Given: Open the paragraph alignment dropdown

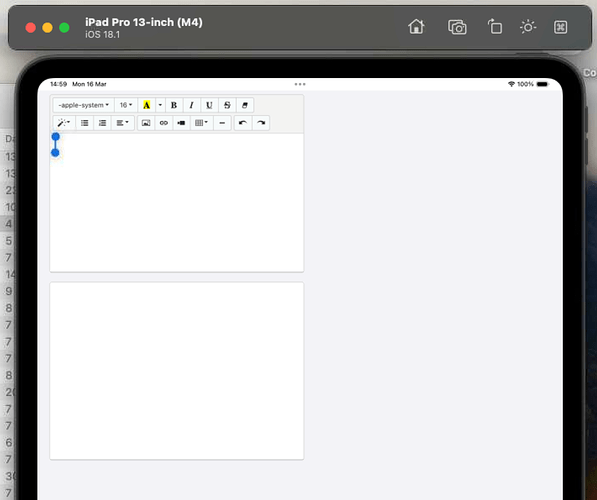Looking at the screenshot, I should pyautogui.click(x=123, y=123).
